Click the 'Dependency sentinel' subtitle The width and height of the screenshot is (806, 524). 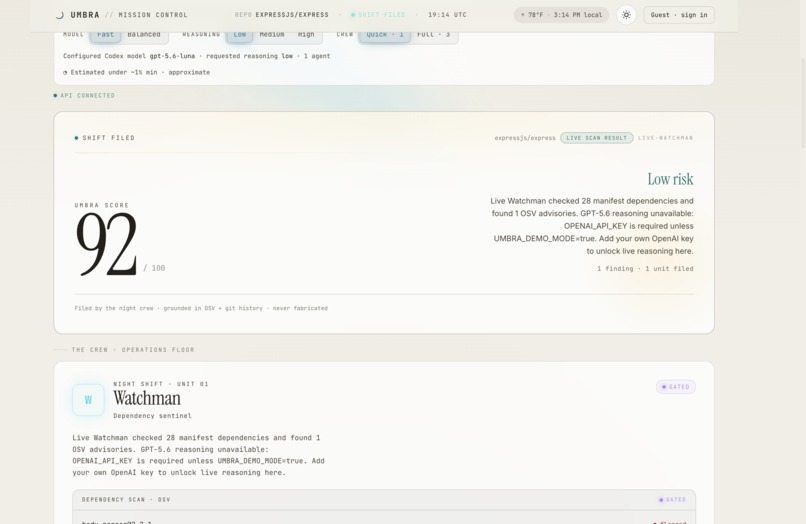coord(152,415)
